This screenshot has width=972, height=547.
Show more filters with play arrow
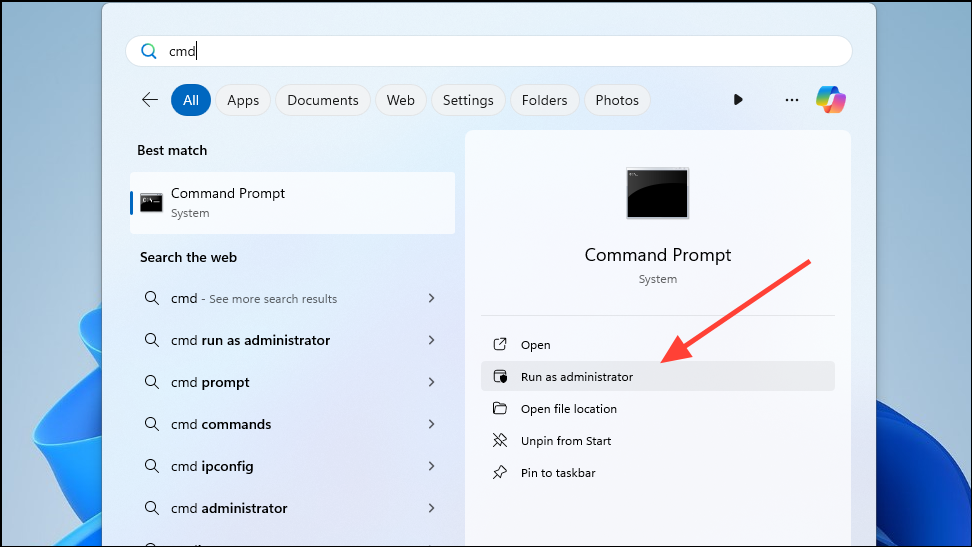(738, 100)
